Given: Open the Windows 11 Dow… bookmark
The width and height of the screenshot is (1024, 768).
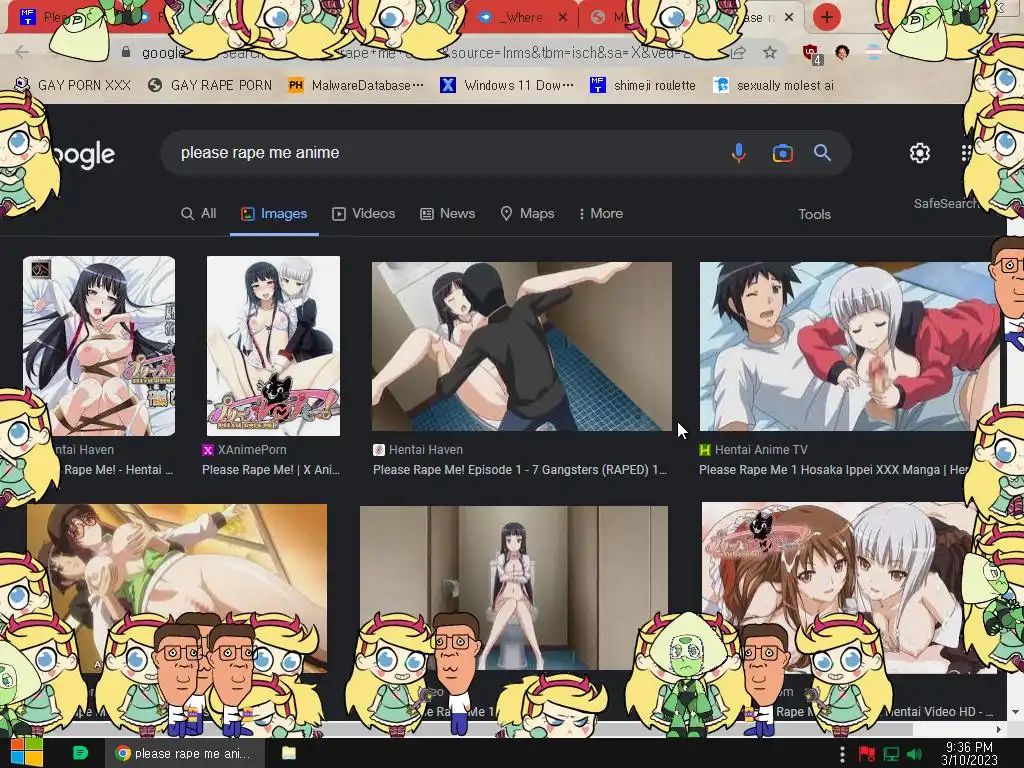Looking at the screenshot, I should pos(507,85).
